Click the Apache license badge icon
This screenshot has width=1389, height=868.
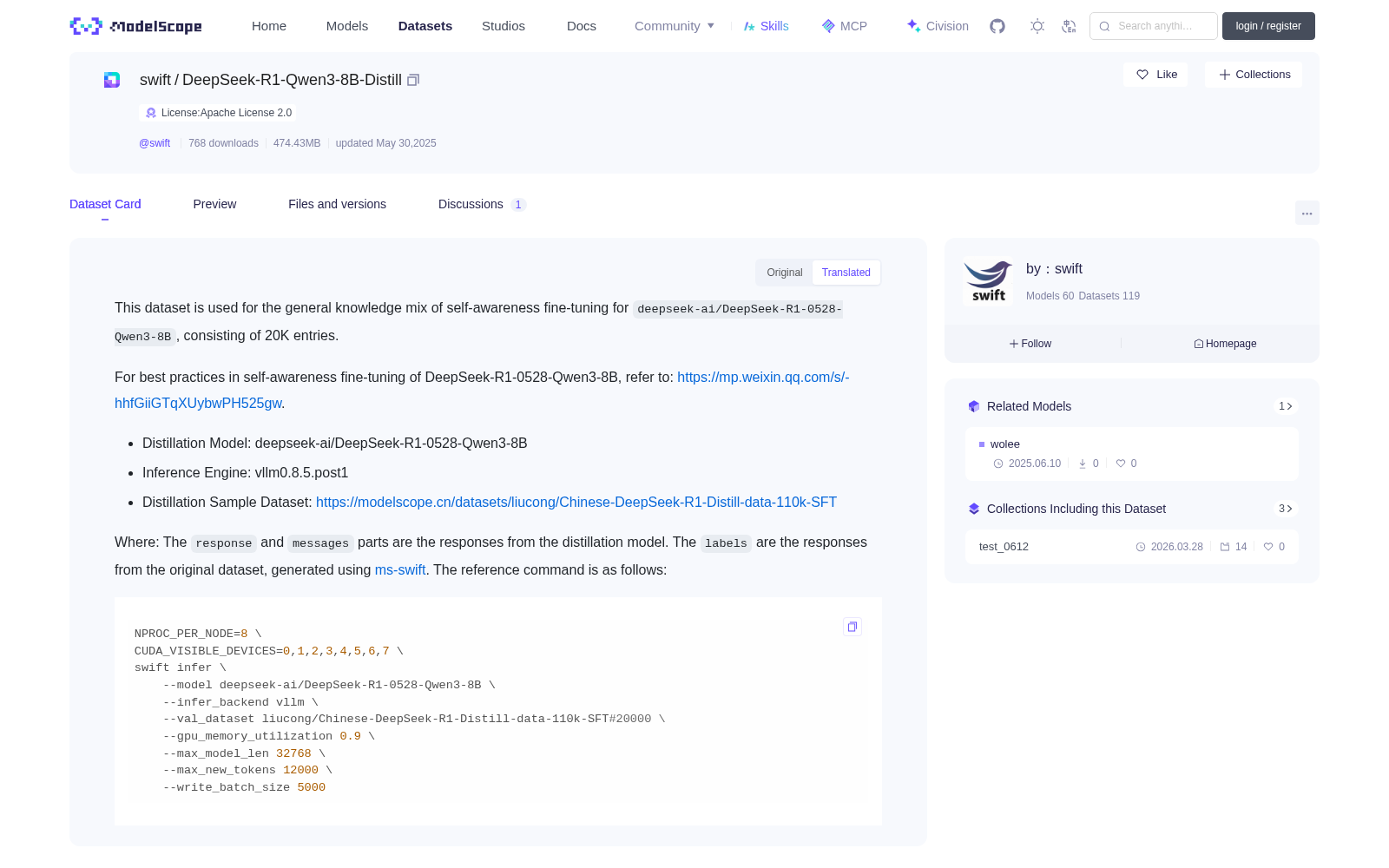coord(151,113)
